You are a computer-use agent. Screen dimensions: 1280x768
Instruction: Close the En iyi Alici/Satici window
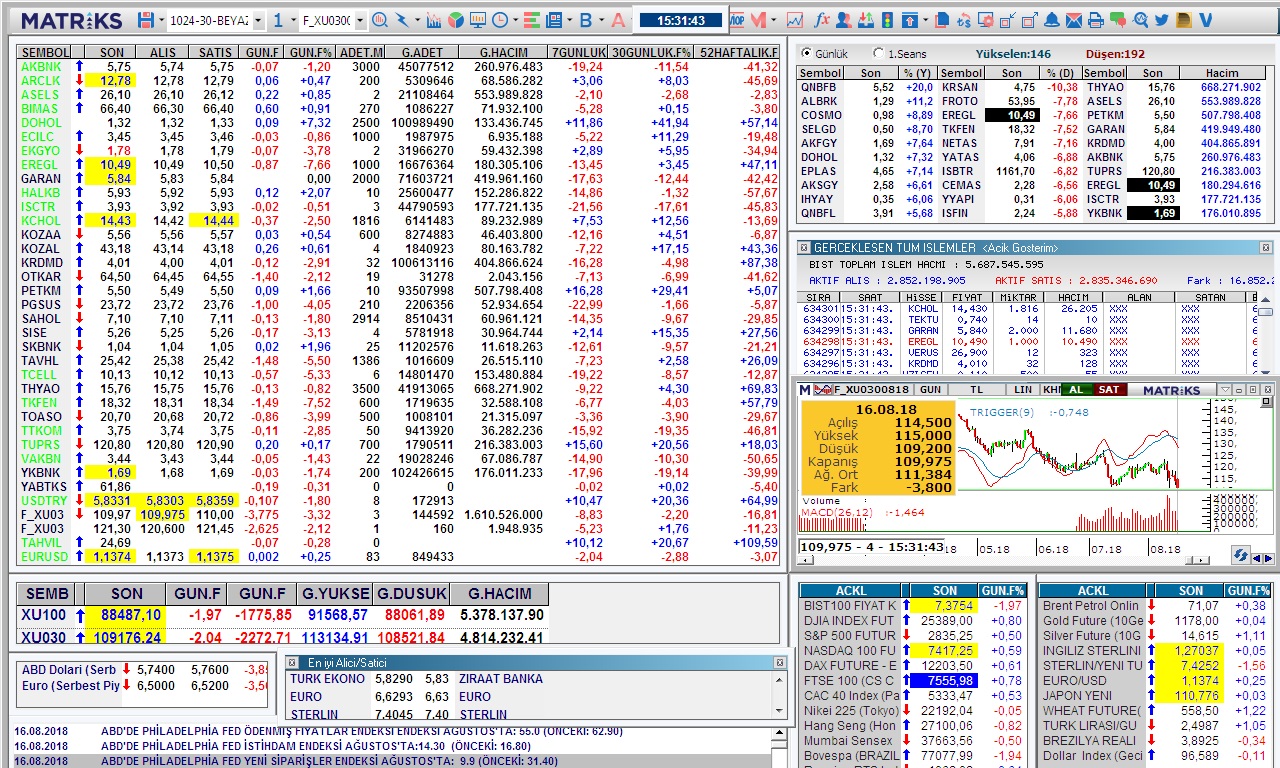[x=780, y=662]
